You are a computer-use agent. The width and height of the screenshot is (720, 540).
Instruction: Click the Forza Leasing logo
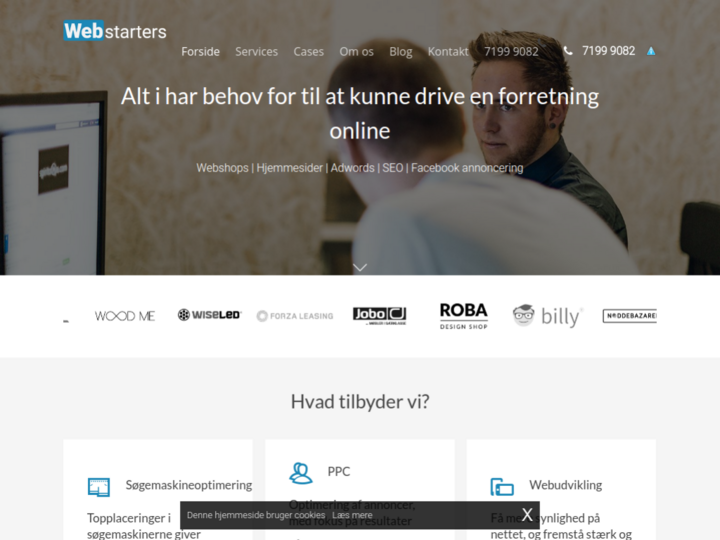[294, 316]
